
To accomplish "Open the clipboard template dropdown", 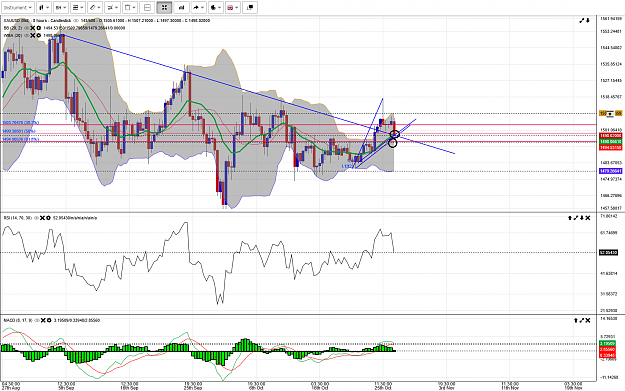I will (x=130, y=7).
